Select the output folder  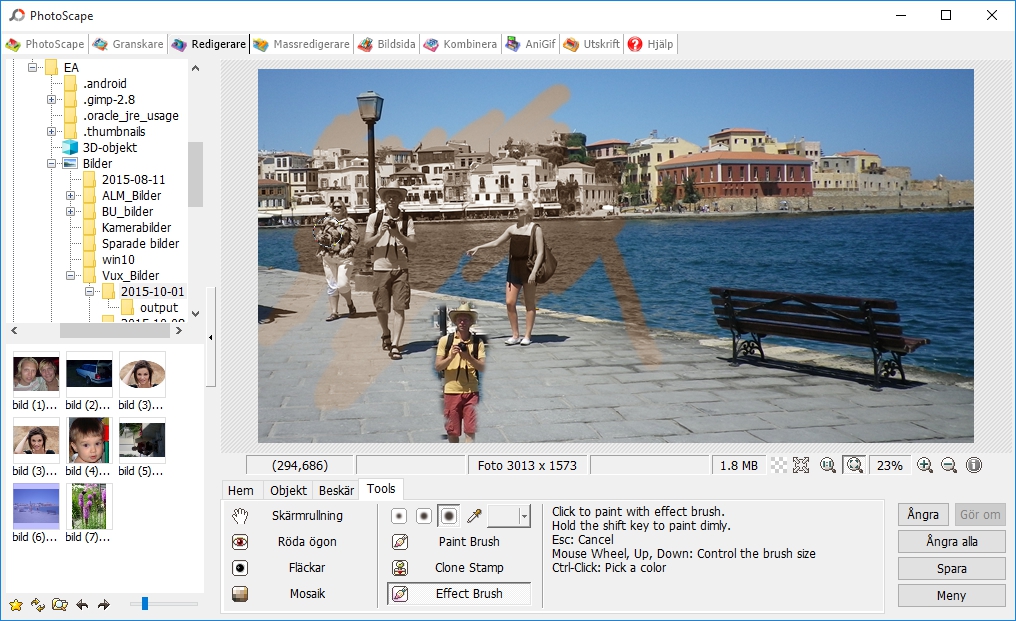point(159,308)
